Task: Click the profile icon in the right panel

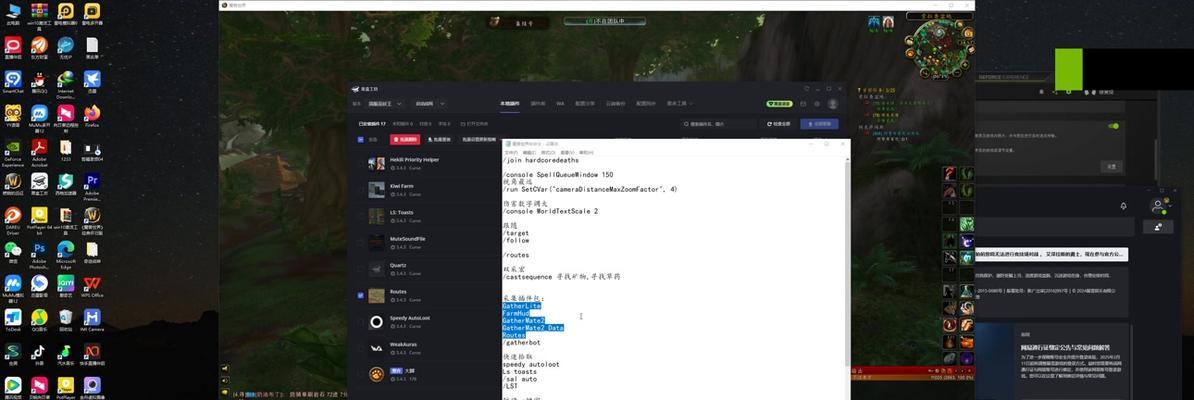Action: click(1158, 206)
